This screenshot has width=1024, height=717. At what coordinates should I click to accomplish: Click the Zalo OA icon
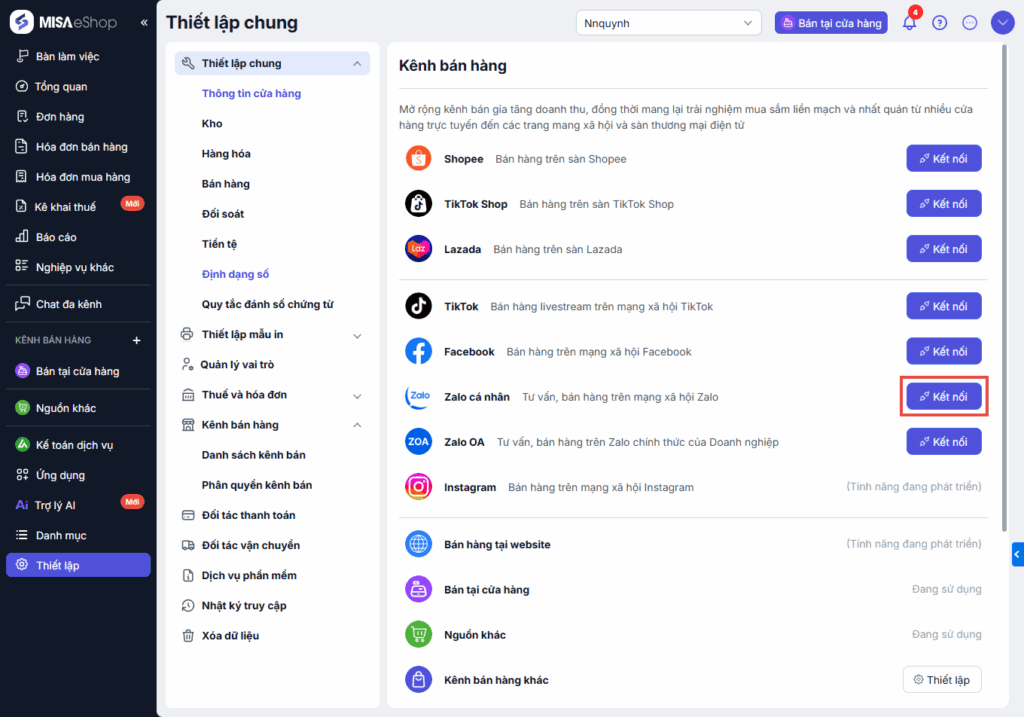[418, 441]
